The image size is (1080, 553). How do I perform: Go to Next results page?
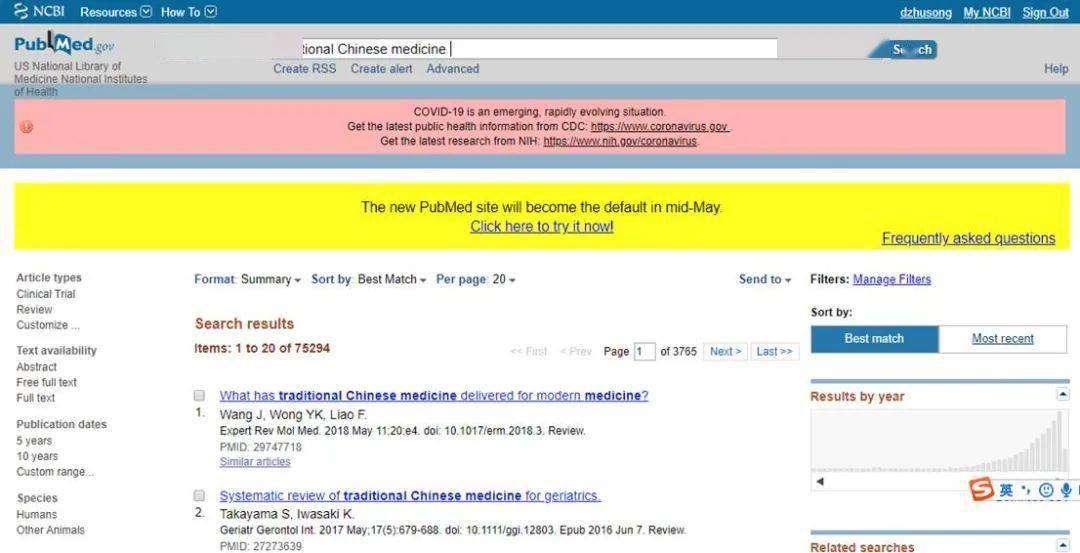pos(725,352)
